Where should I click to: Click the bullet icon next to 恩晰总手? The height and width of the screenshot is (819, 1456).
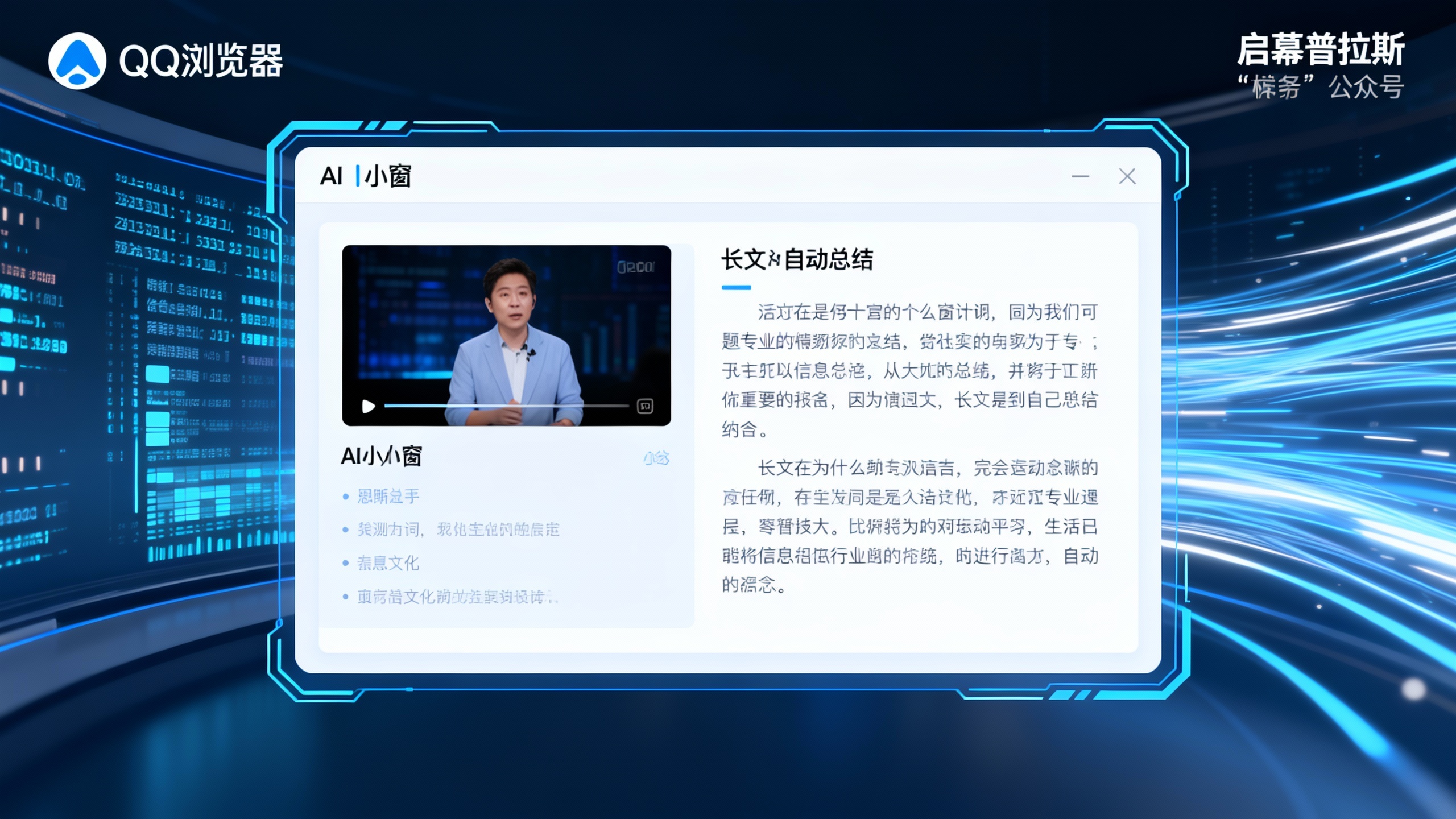tap(345, 496)
